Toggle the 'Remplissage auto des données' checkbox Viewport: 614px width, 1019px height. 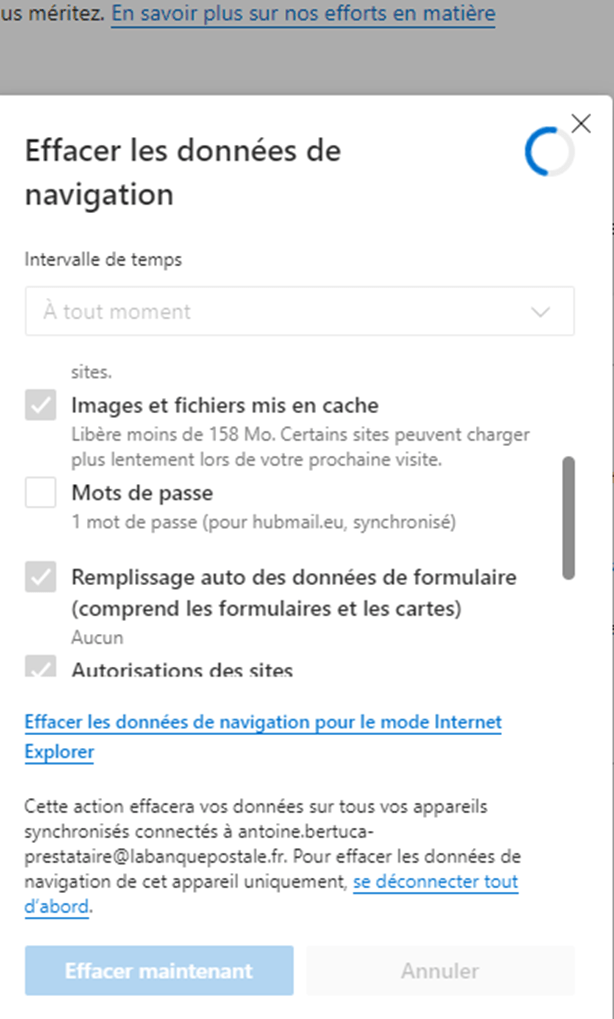[41, 578]
